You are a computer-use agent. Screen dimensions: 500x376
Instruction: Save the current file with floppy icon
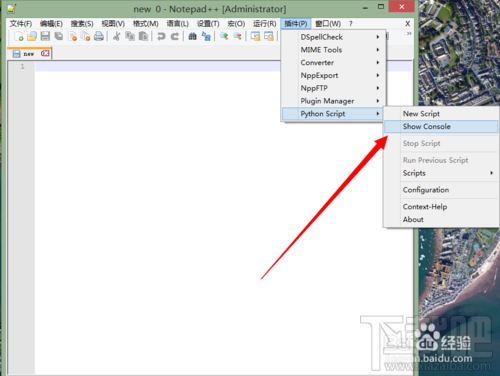pos(45,36)
